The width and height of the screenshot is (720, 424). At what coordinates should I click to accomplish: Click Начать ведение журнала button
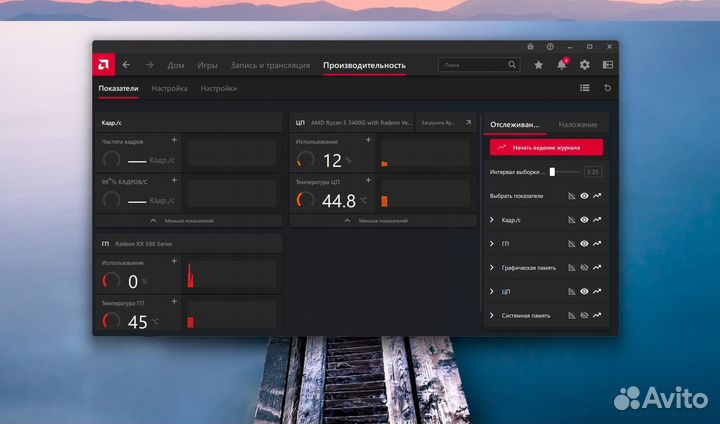[x=546, y=147]
